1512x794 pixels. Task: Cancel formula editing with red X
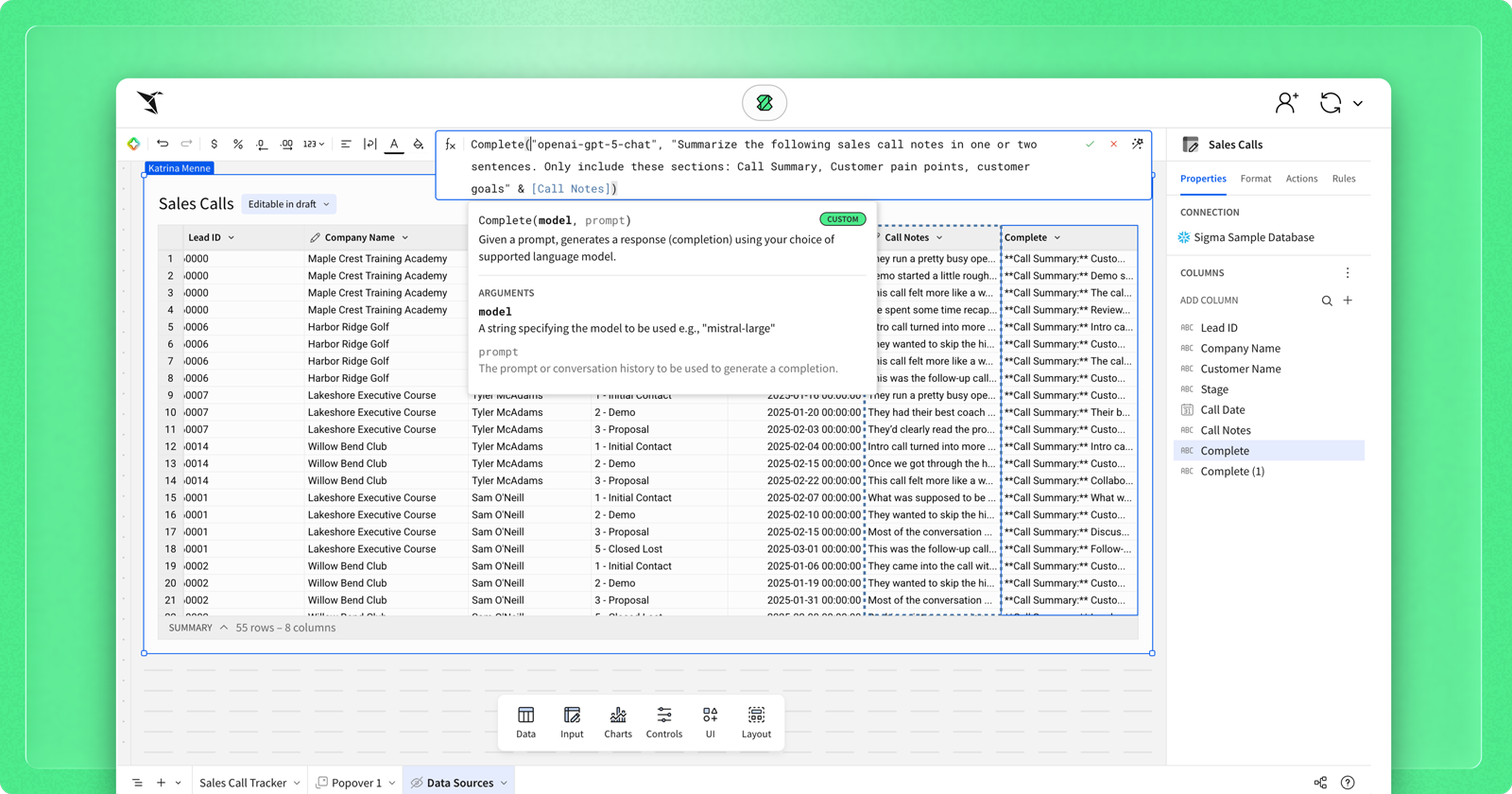tap(1114, 144)
